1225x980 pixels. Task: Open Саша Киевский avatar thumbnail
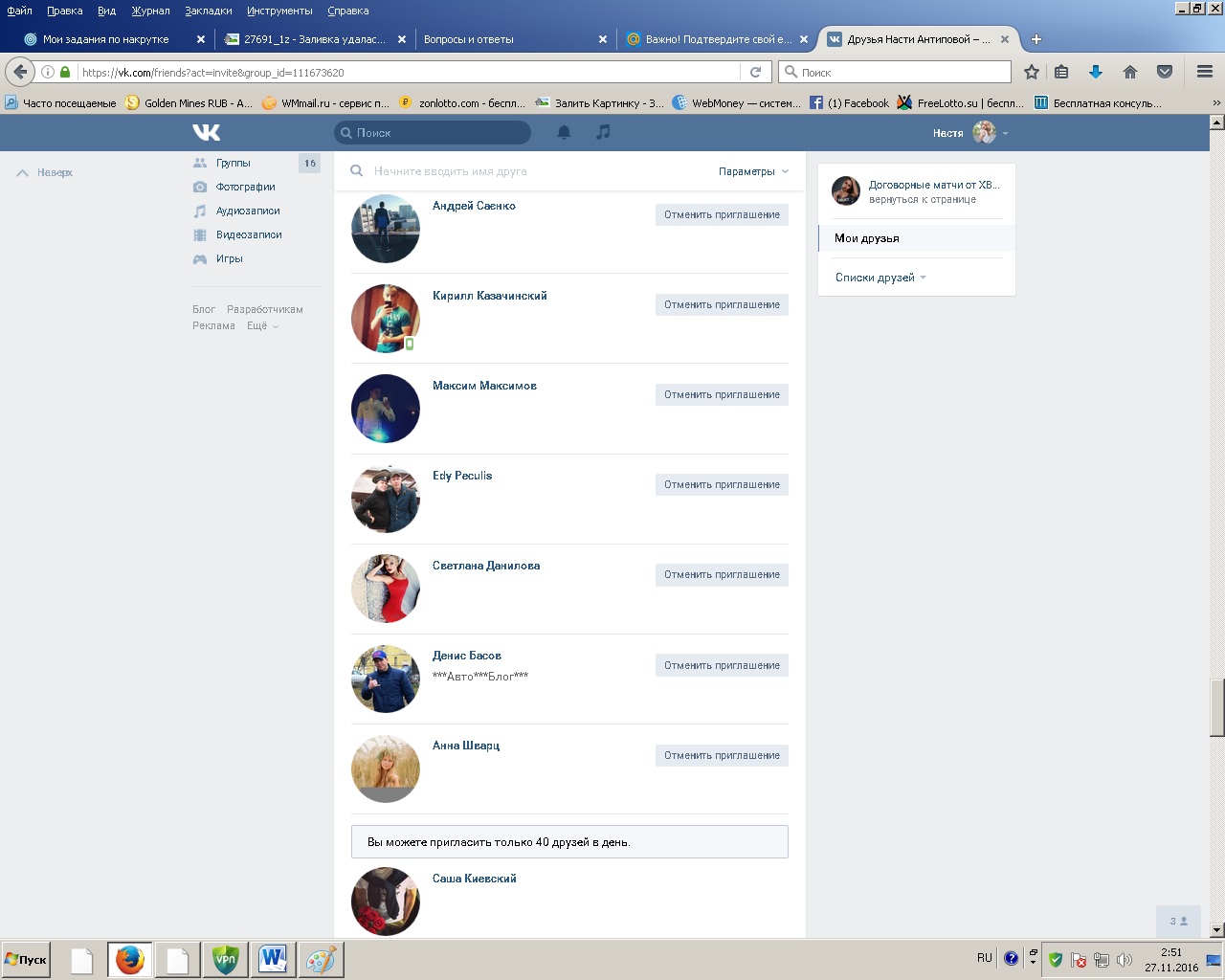(x=386, y=902)
